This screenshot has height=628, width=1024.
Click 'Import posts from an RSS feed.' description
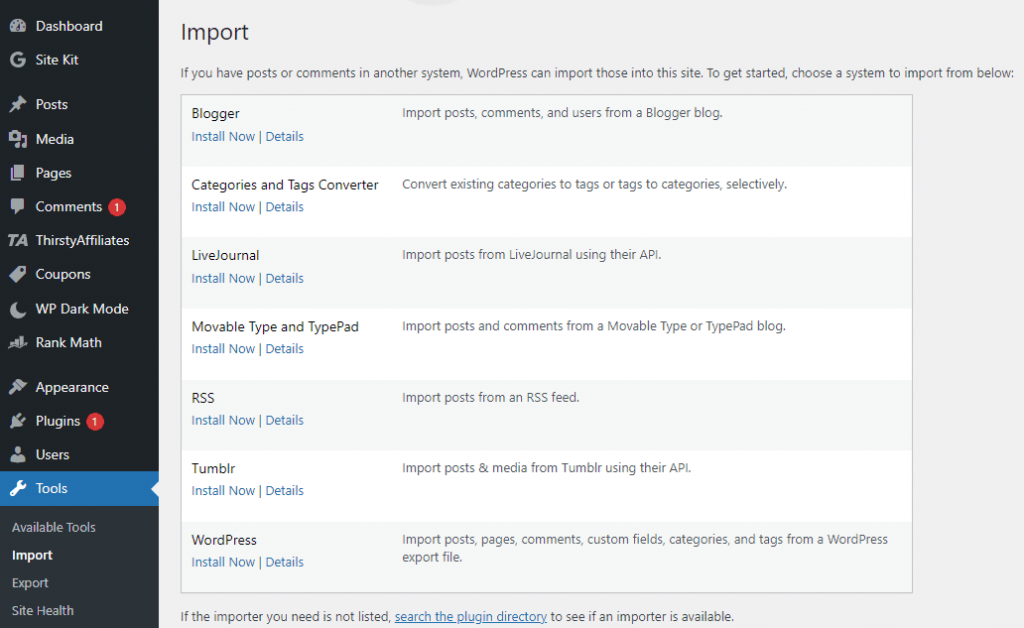[490, 398]
